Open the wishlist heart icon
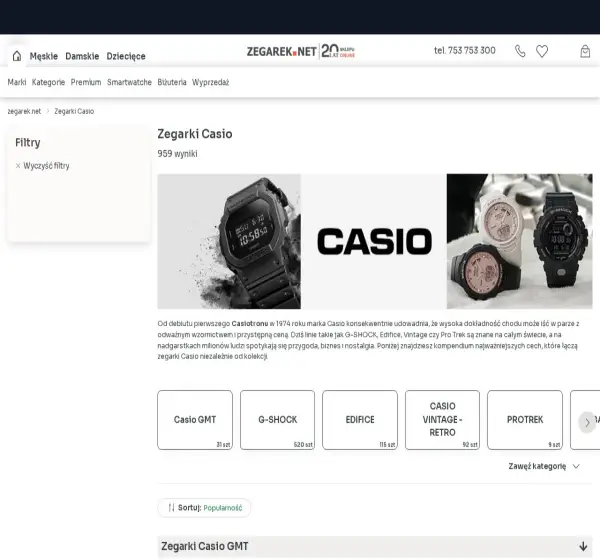 coord(542,51)
